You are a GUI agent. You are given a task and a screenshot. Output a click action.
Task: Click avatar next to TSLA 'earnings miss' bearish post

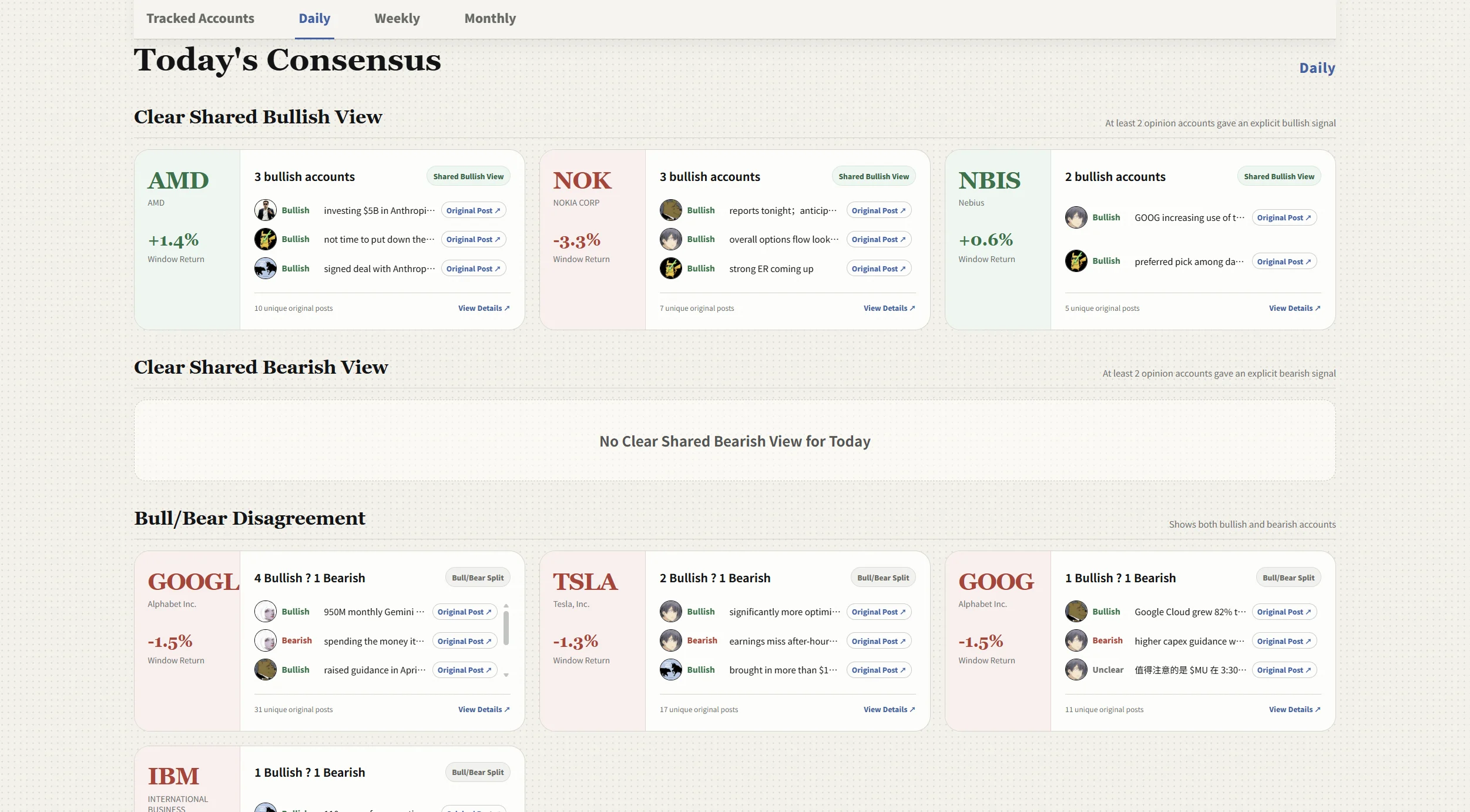pyautogui.click(x=670, y=640)
